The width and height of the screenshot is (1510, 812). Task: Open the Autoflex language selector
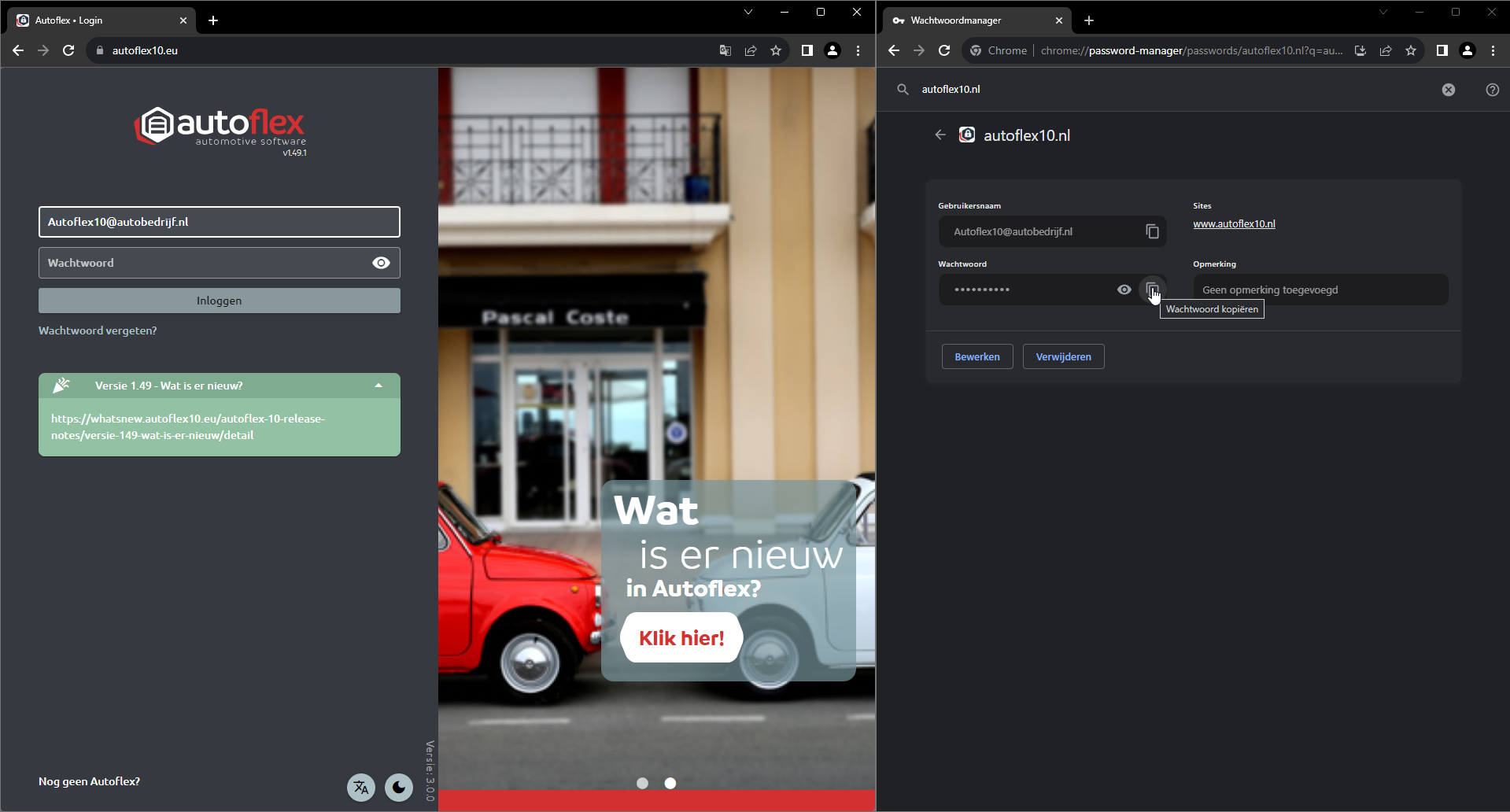(361, 787)
